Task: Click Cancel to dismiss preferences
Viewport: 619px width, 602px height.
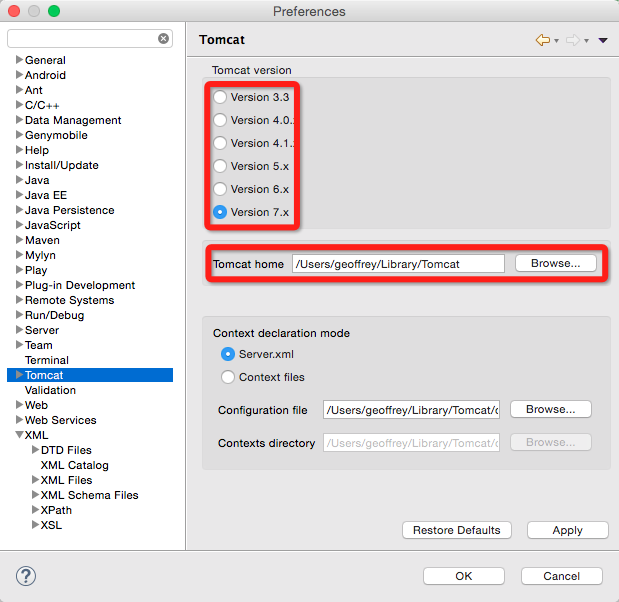Action: pos(562,576)
